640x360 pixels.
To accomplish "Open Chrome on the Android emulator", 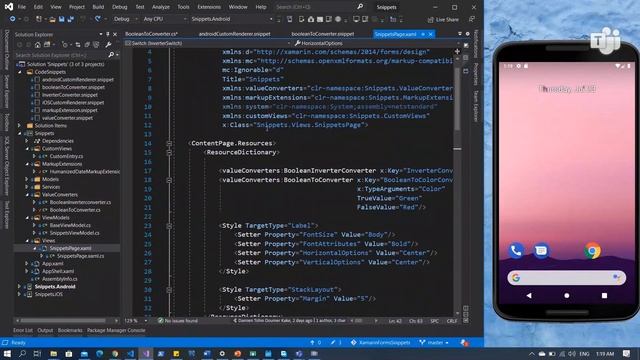I will 592,251.
